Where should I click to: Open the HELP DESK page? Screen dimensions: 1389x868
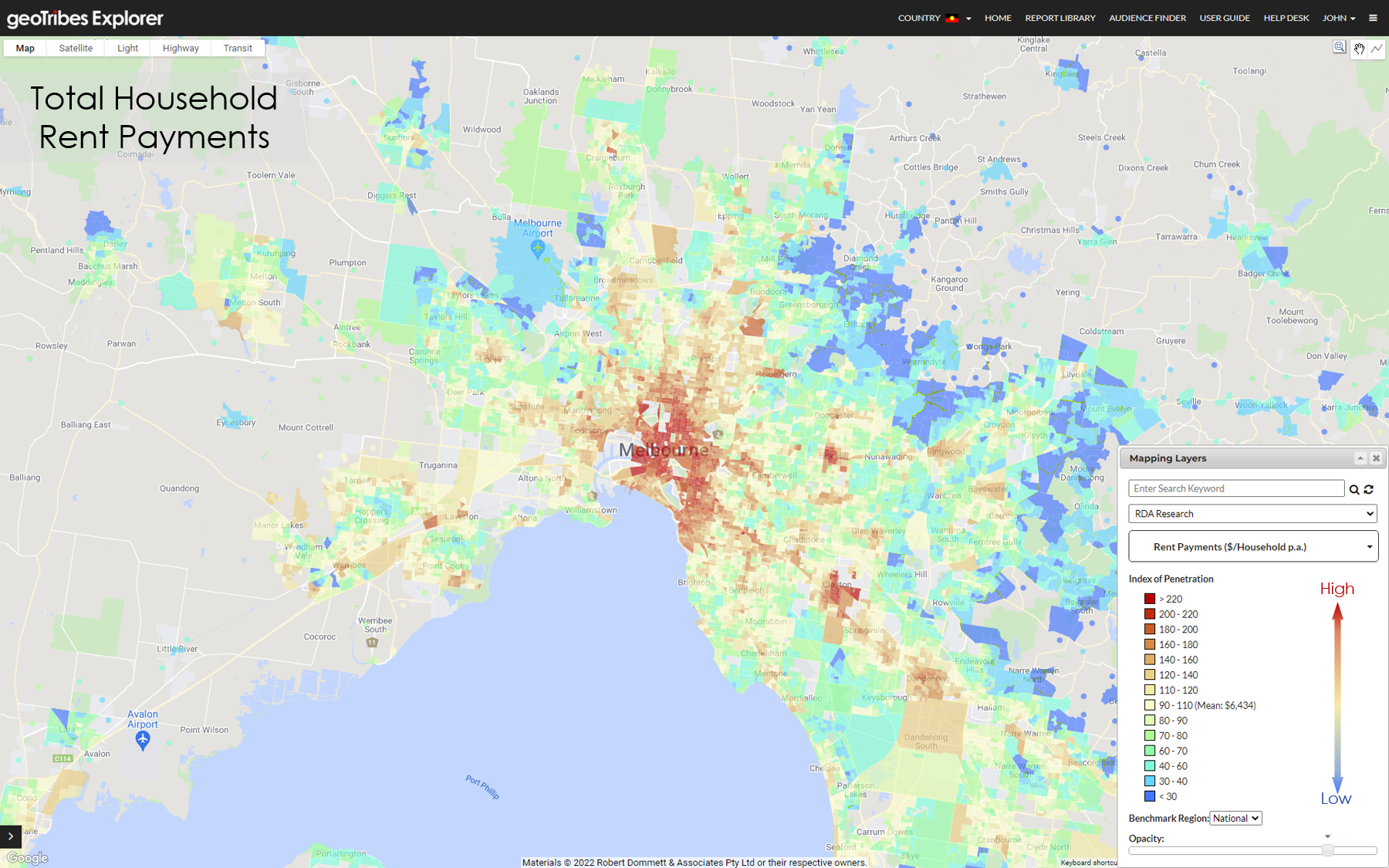[1286, 18]
